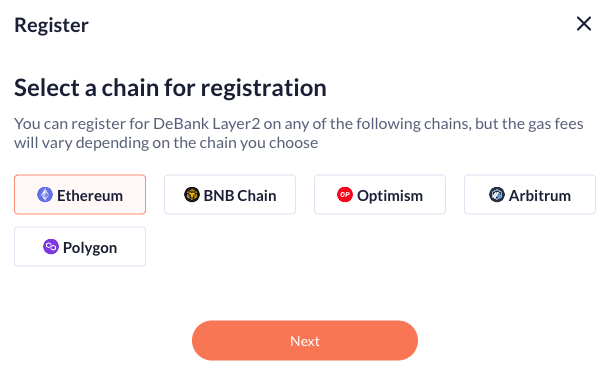Viewport: 607px width, 387px height.
Task: Click the Next button
Action: pyautogui.click(x=305, y=341)
